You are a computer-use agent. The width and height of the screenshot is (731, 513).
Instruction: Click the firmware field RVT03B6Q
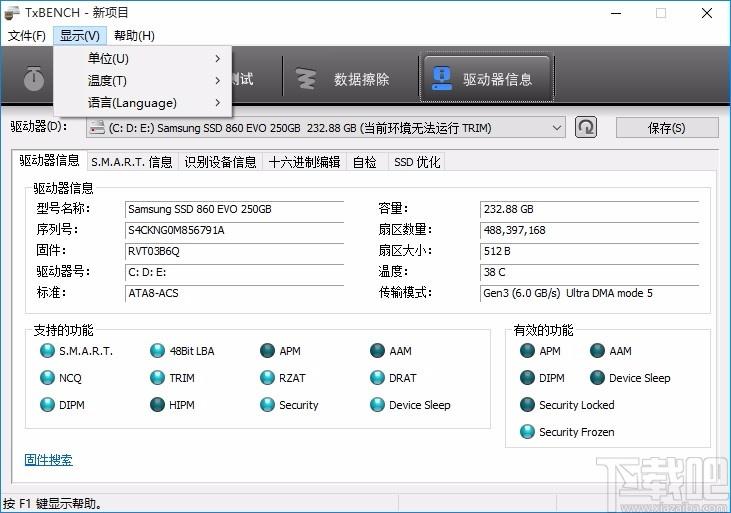click(234, 251)
